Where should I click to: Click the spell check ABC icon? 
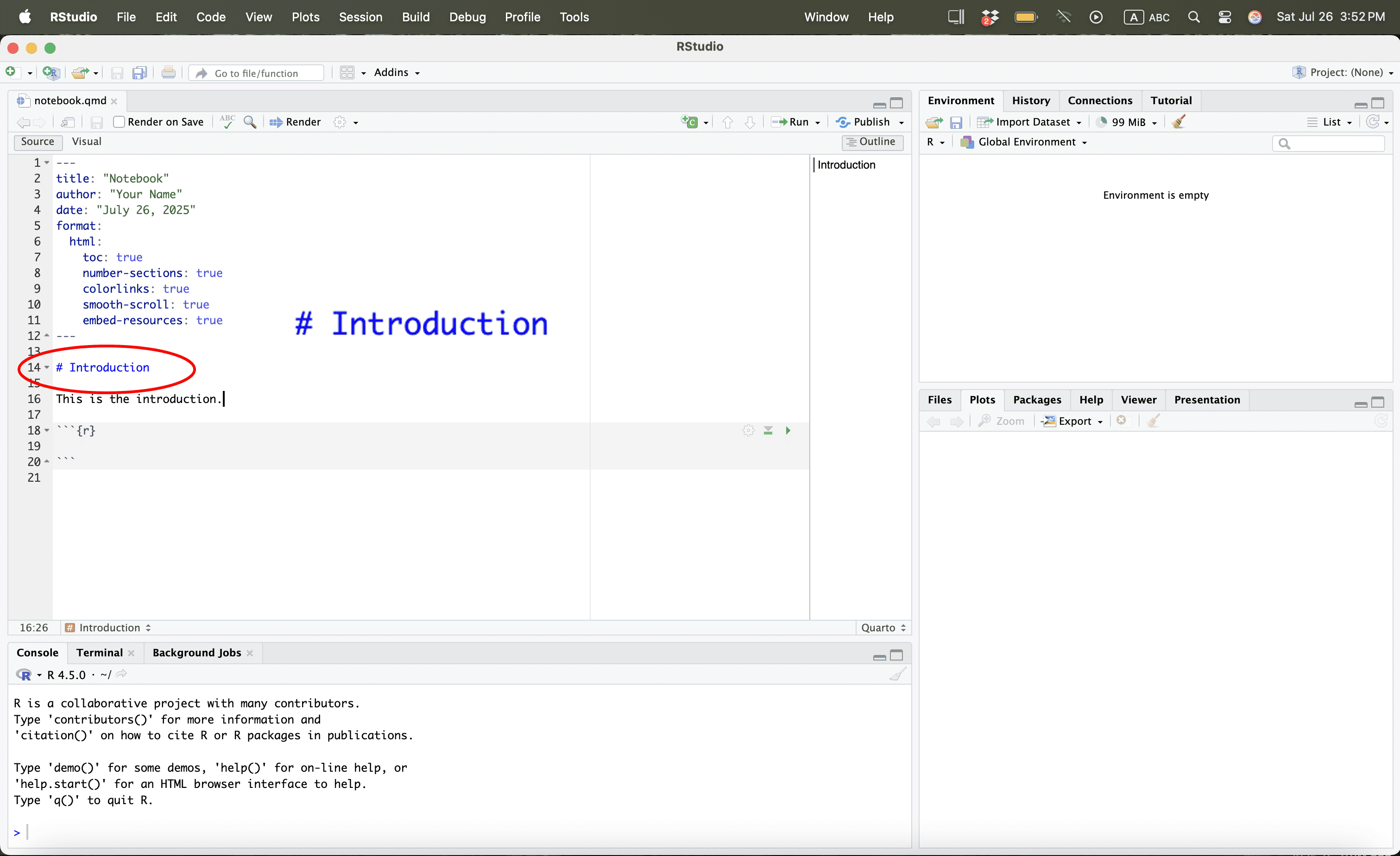pos(227,122)
